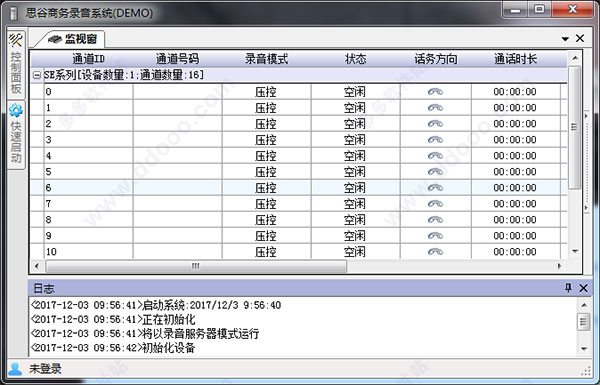
Task: Click the 未登录 user icon in status bar
Action: point(15,369)
